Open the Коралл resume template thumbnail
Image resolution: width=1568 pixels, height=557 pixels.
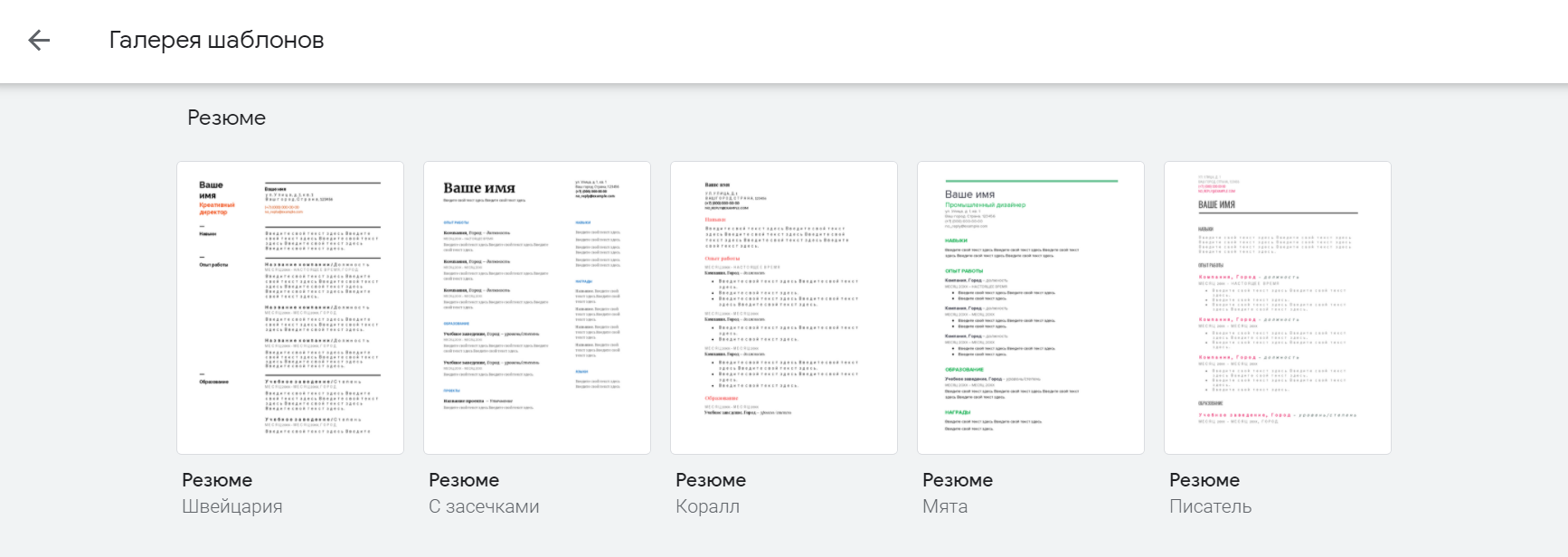tap(784, 307)
